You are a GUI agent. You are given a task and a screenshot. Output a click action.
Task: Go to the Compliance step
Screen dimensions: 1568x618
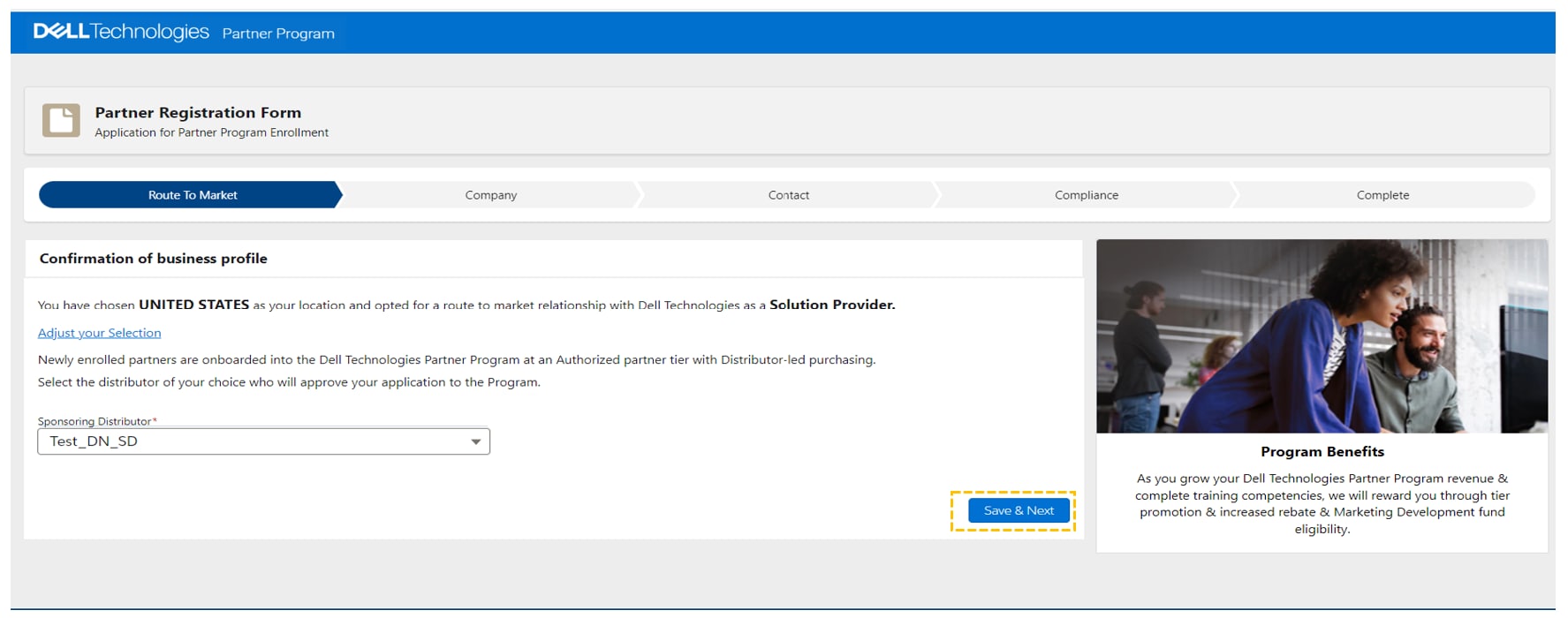pos(1087,195)
